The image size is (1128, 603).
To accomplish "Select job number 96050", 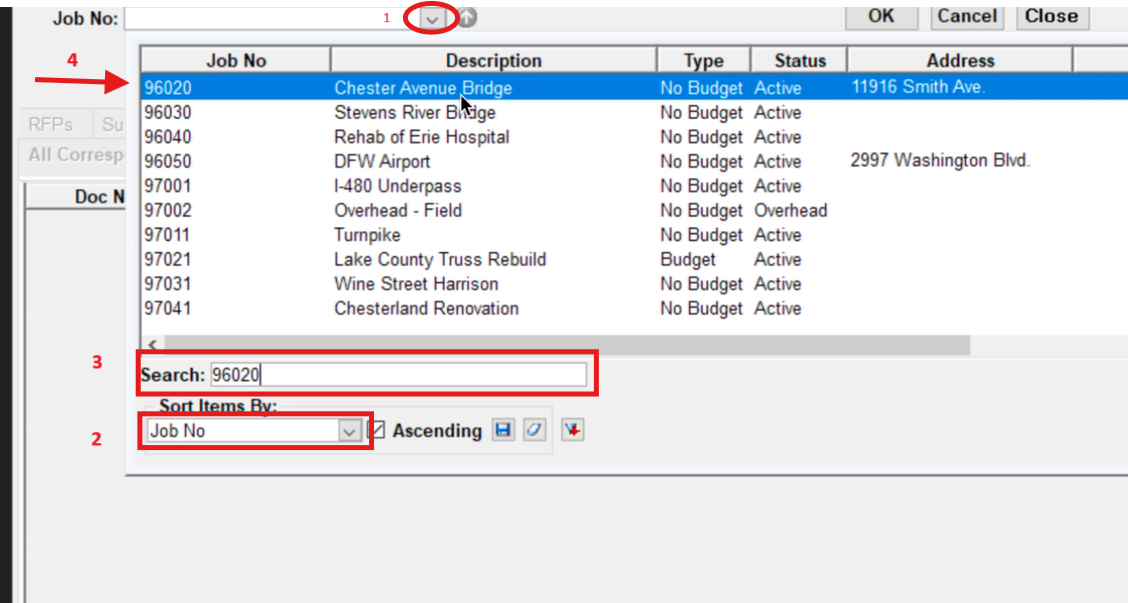I will pos(168,162).
